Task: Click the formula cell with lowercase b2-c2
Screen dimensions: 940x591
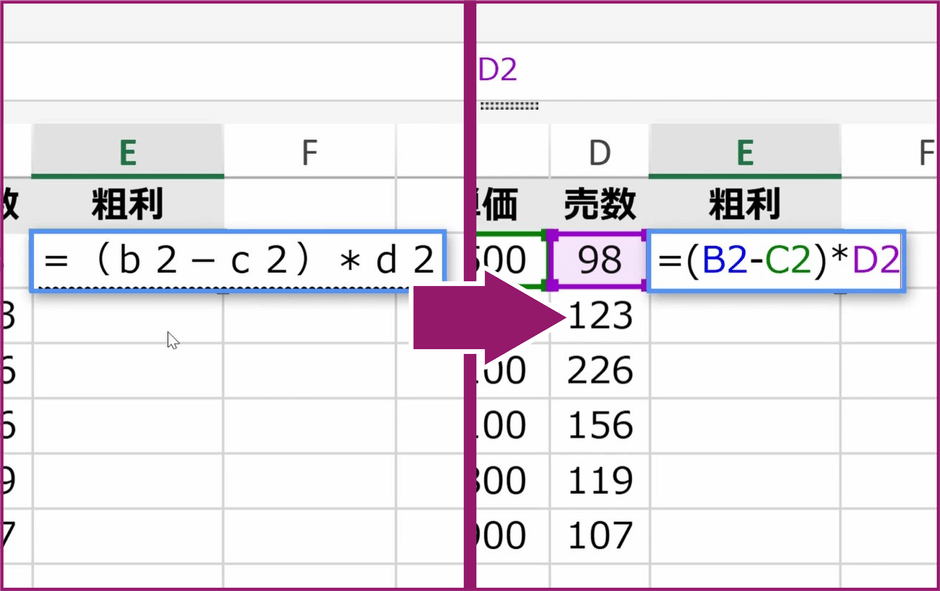Action: (238, 261)
